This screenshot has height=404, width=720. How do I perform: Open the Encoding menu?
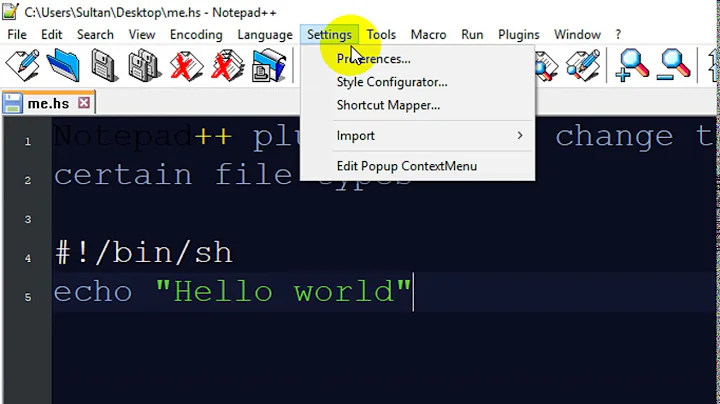coord(196,34)
